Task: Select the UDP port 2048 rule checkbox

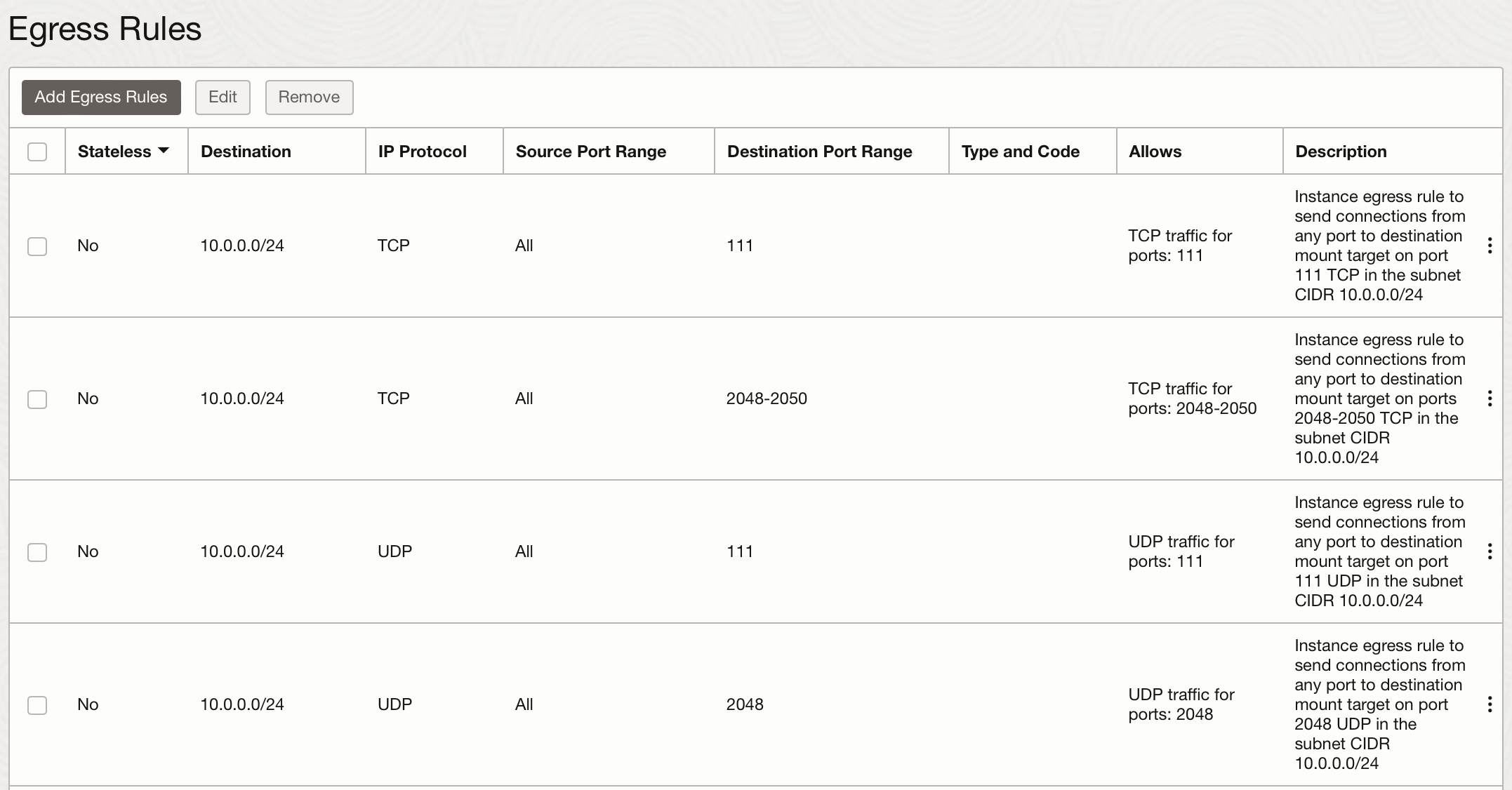Action: tap(37, 705)
